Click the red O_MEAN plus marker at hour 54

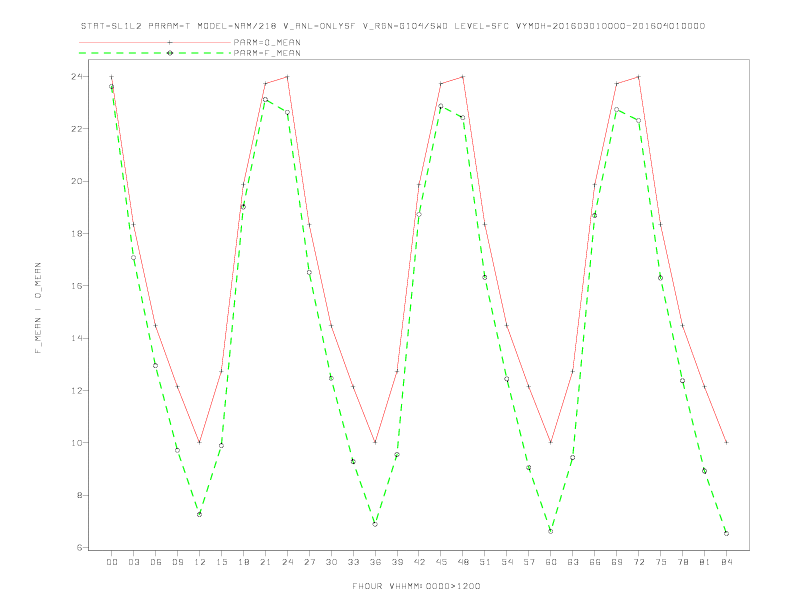point(507,326)
